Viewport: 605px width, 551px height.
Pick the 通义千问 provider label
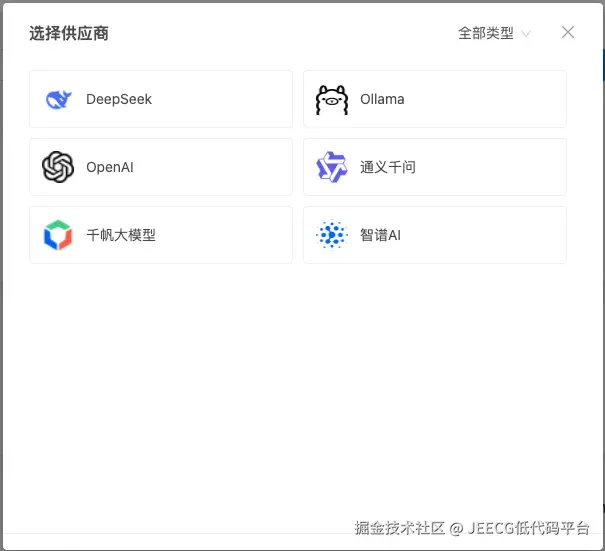[x=388, y=167]
